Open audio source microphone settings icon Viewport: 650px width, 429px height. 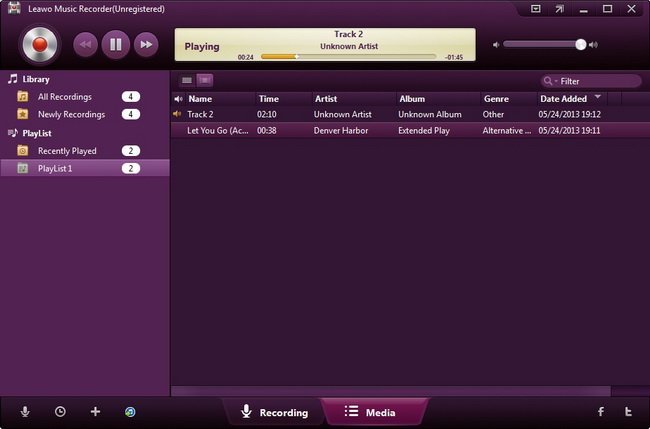(x=25, y=412)
